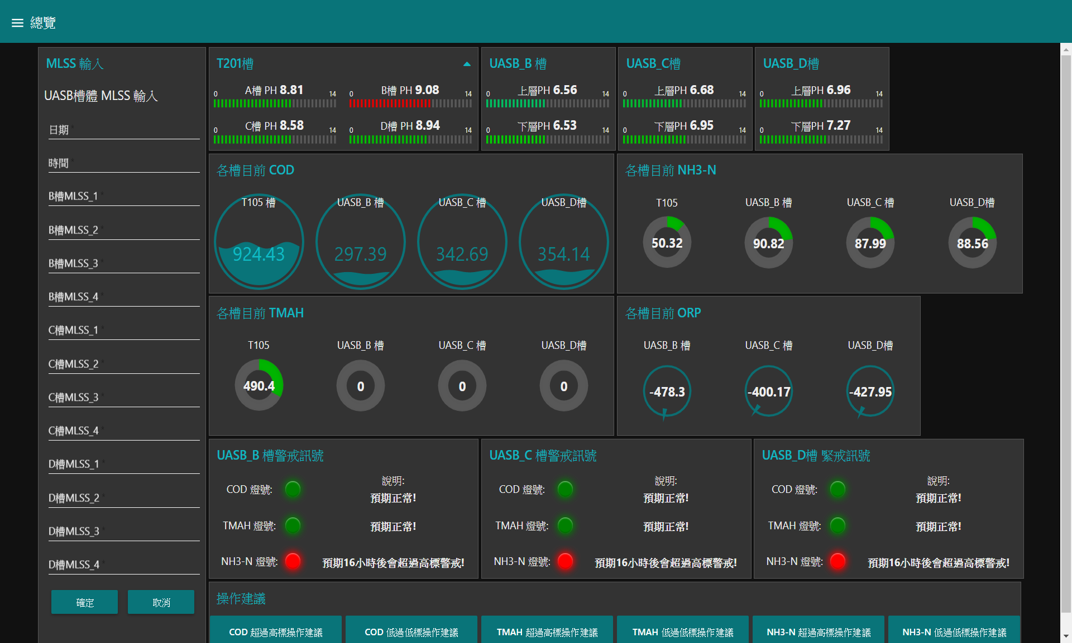1072x643 pixels.
Task: Click the 總覽 page title
Action: coord(43,23)
